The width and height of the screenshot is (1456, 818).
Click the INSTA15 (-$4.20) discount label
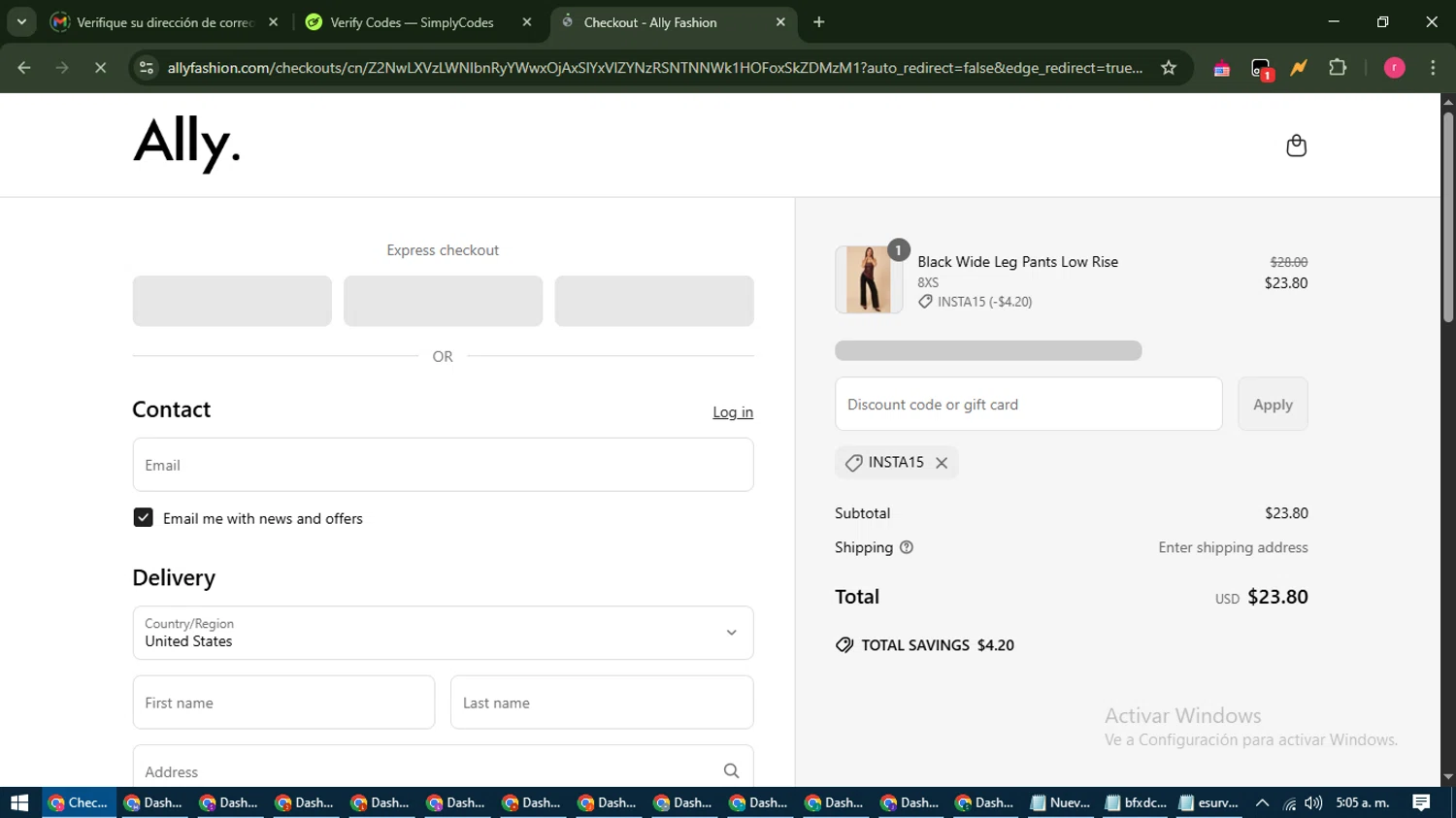coord(976,302)
